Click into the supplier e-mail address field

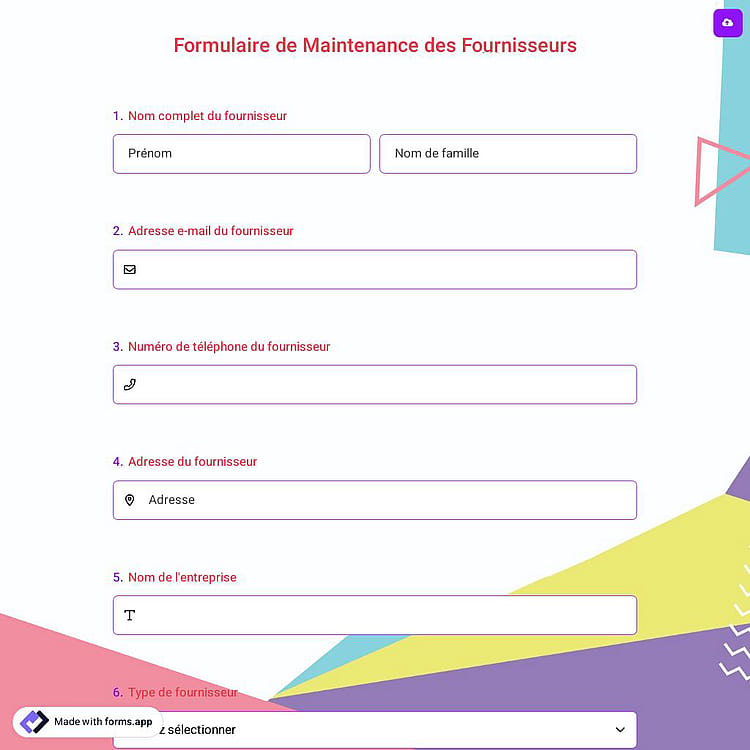click(x=375, y=269)
